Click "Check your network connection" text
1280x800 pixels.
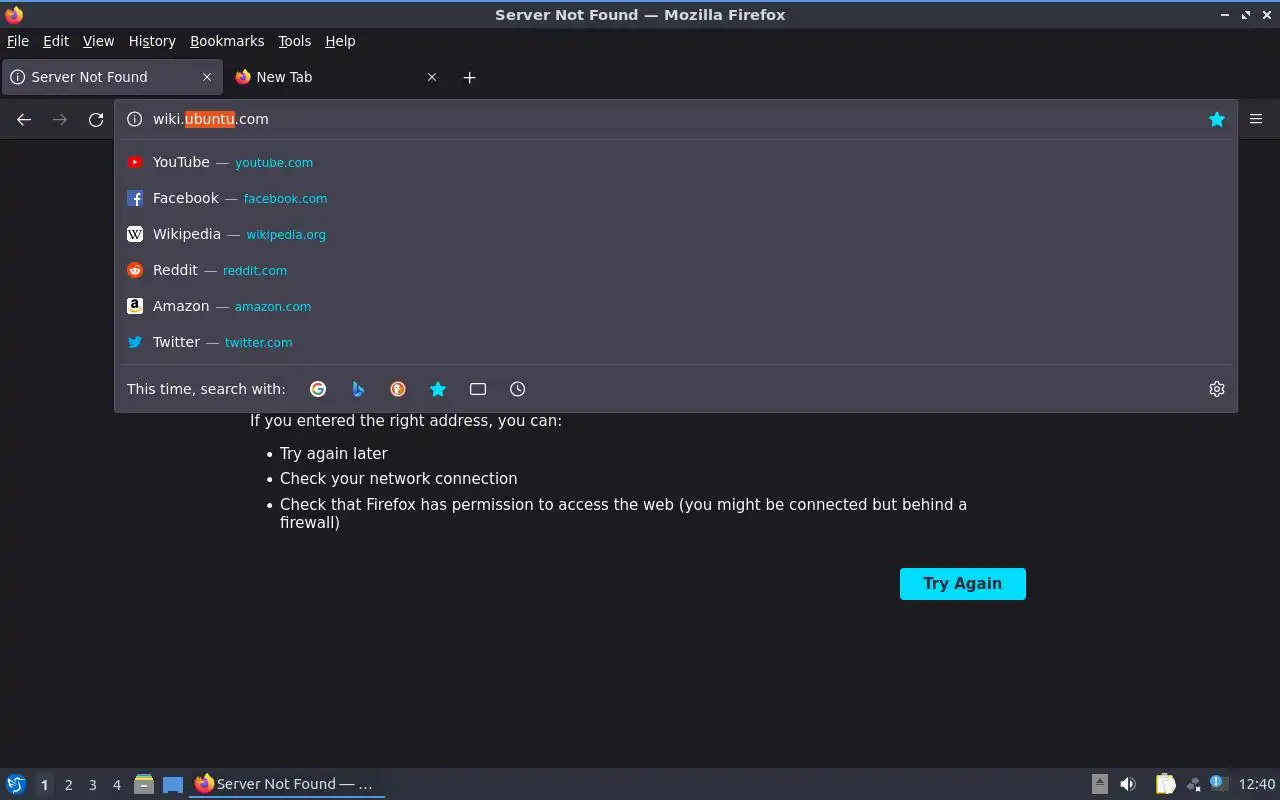pyautogui.click(x=399, y=479)
